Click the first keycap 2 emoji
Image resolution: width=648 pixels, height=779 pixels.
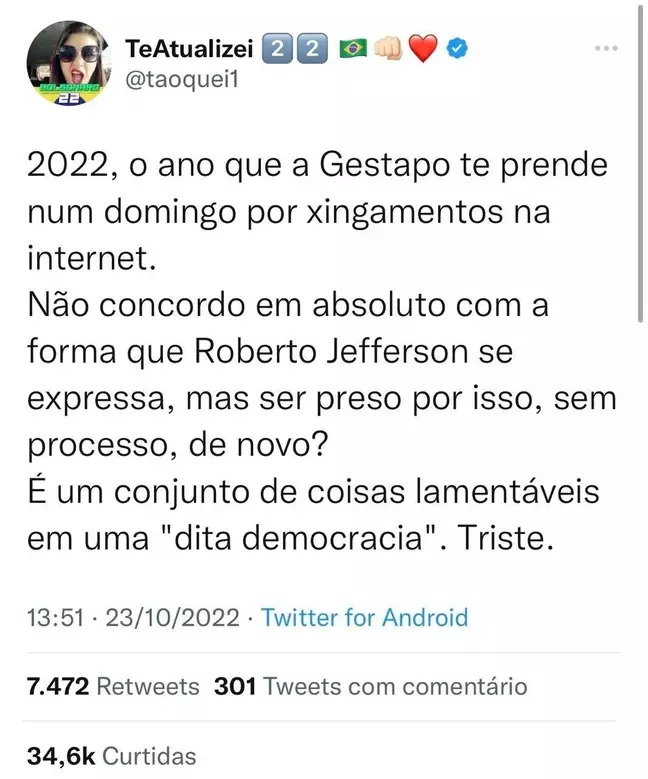tap(276, 47)
